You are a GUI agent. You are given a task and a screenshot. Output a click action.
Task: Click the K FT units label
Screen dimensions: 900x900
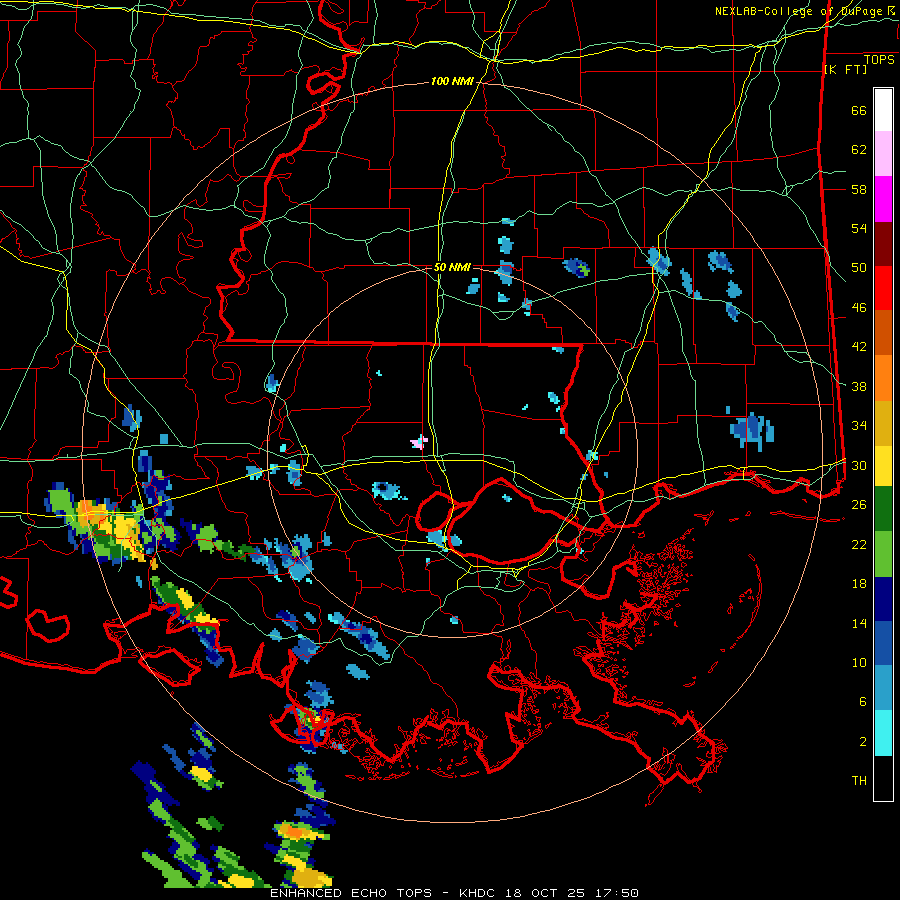click(x=845, y=69)
